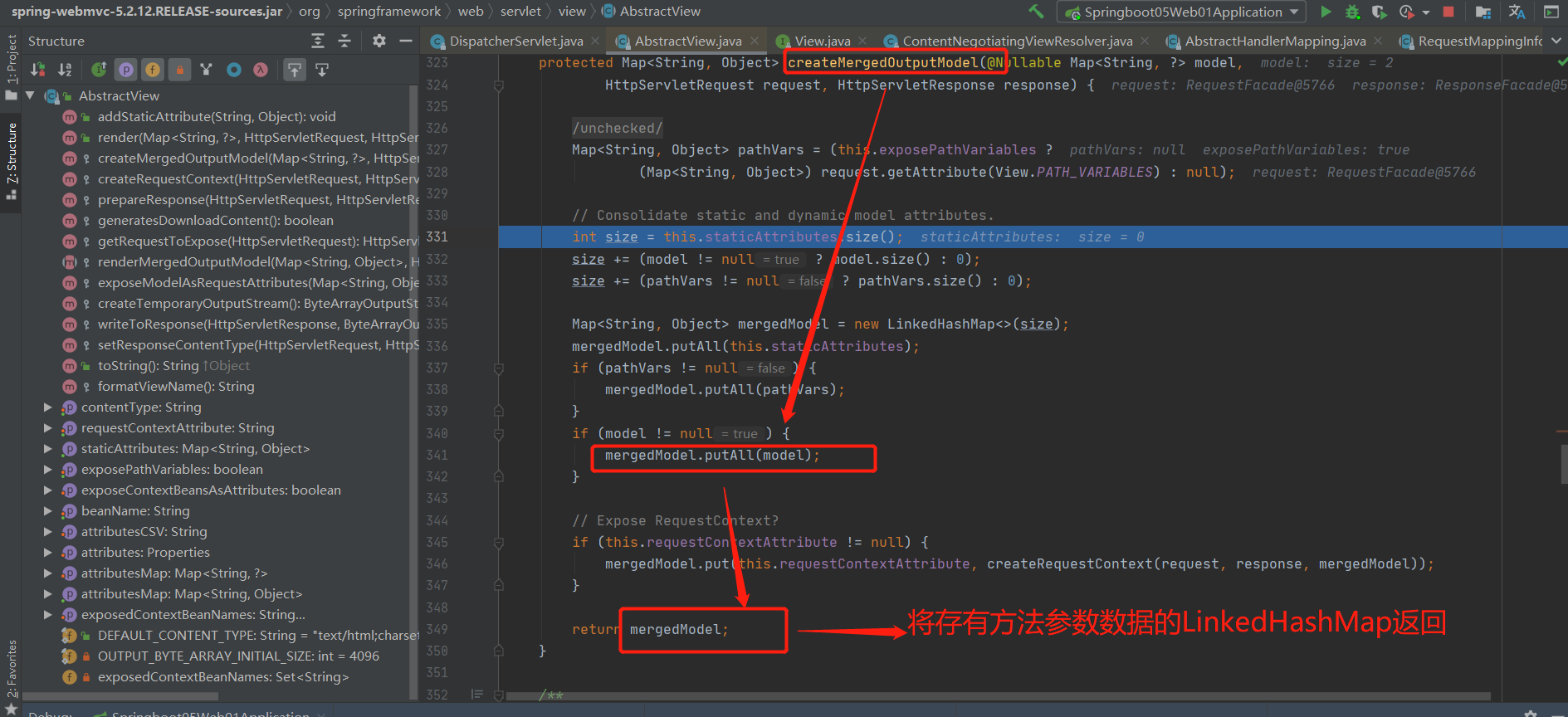Toggle Autoscroll from Source
Screen dimensions: 1568x717
point(322,70)
